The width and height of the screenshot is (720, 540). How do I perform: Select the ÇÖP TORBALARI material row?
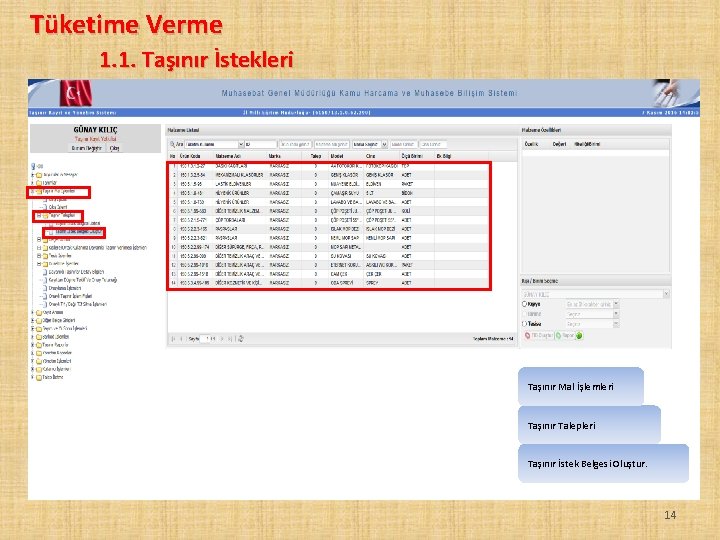coord(329,220)
